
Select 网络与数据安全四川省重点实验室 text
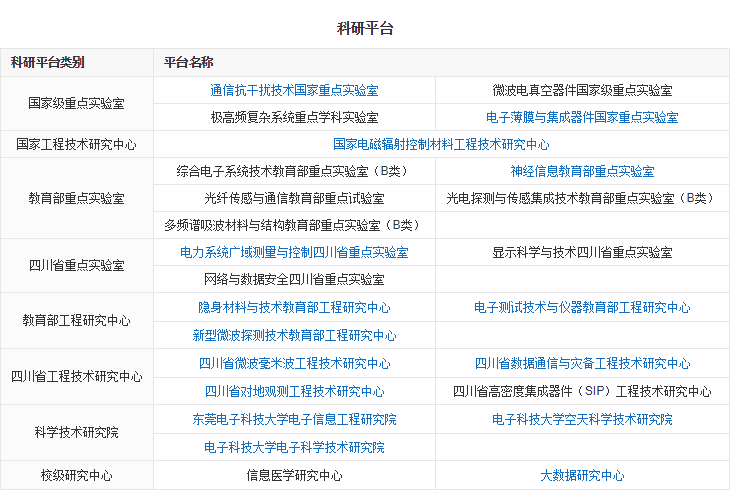[x=294, y=280]
